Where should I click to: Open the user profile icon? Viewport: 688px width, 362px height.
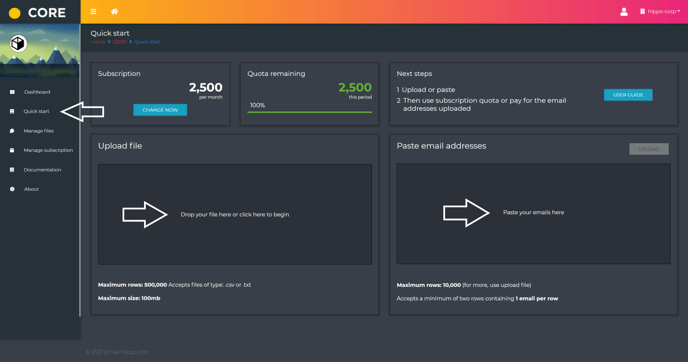(x=624, y=12)
